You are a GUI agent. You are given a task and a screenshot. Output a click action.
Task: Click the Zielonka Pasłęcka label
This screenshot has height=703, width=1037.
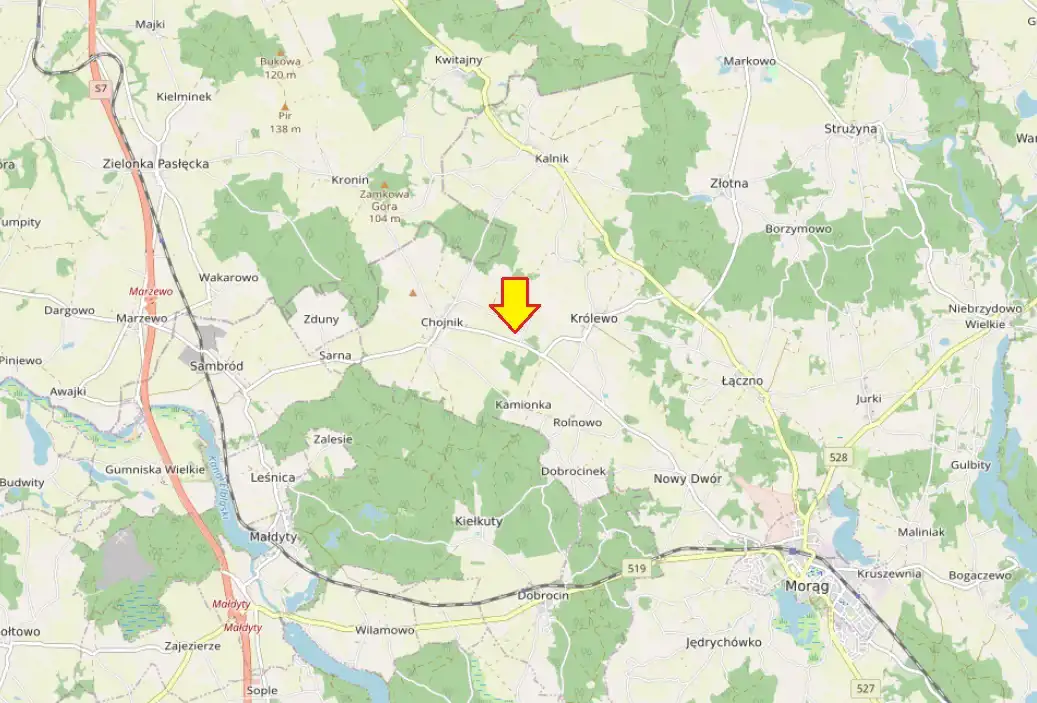click(156, 163)
